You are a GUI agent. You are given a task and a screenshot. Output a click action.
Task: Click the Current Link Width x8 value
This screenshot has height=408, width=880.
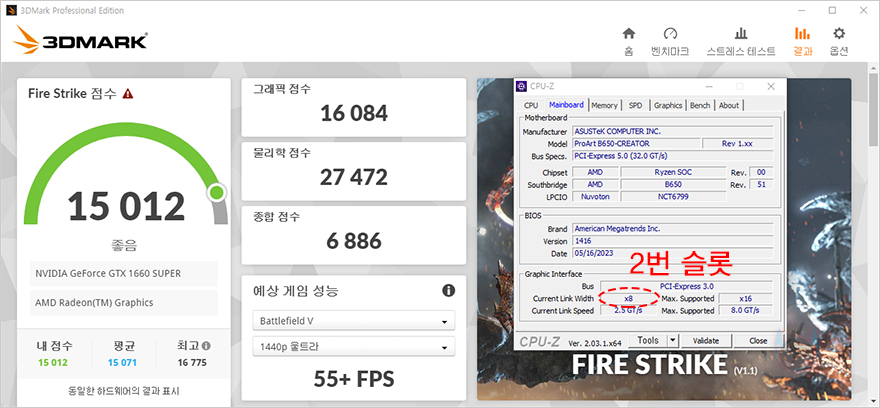point(628,299)
